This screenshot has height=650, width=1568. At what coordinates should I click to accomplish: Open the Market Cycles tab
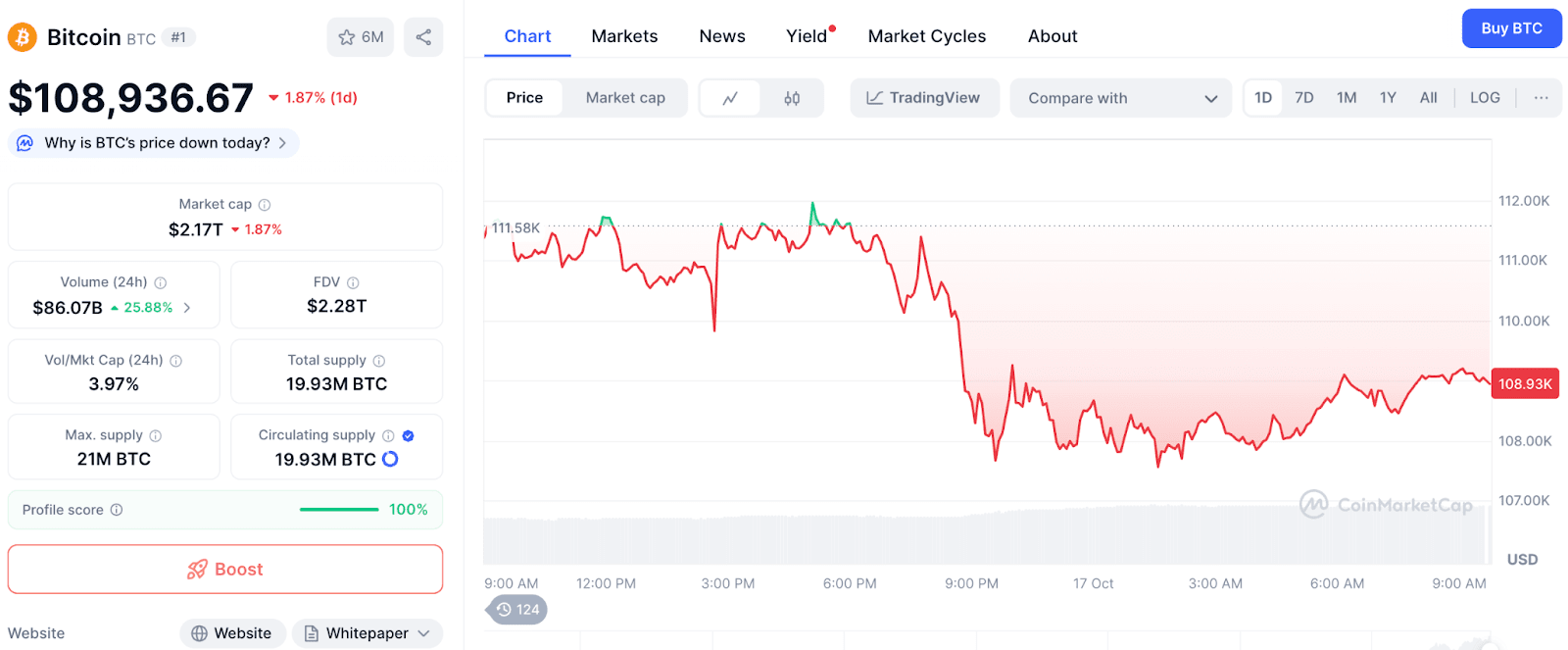pos(927,36)
